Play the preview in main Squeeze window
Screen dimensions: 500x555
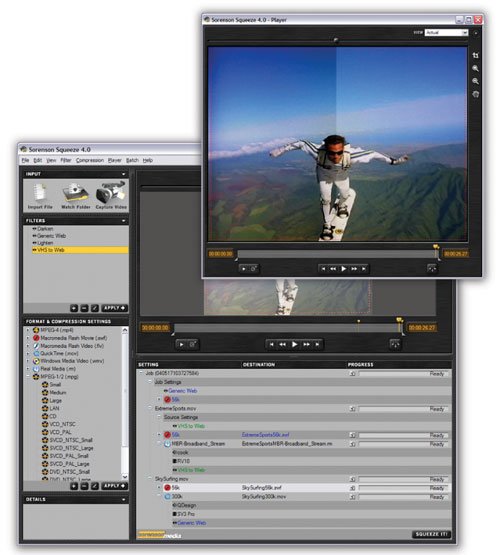[294, 344]
